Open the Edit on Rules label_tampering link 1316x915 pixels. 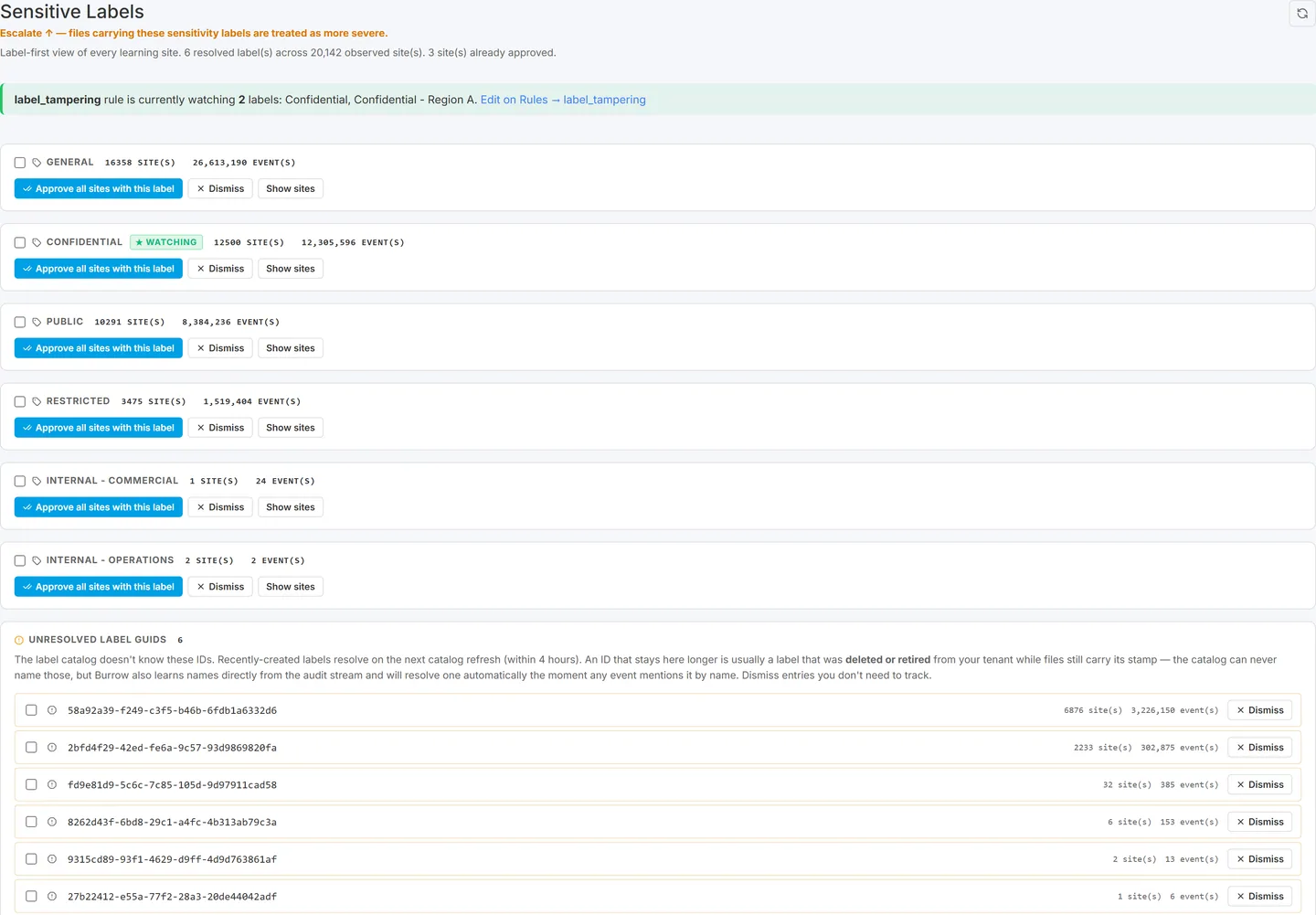(x=563, y=100)
